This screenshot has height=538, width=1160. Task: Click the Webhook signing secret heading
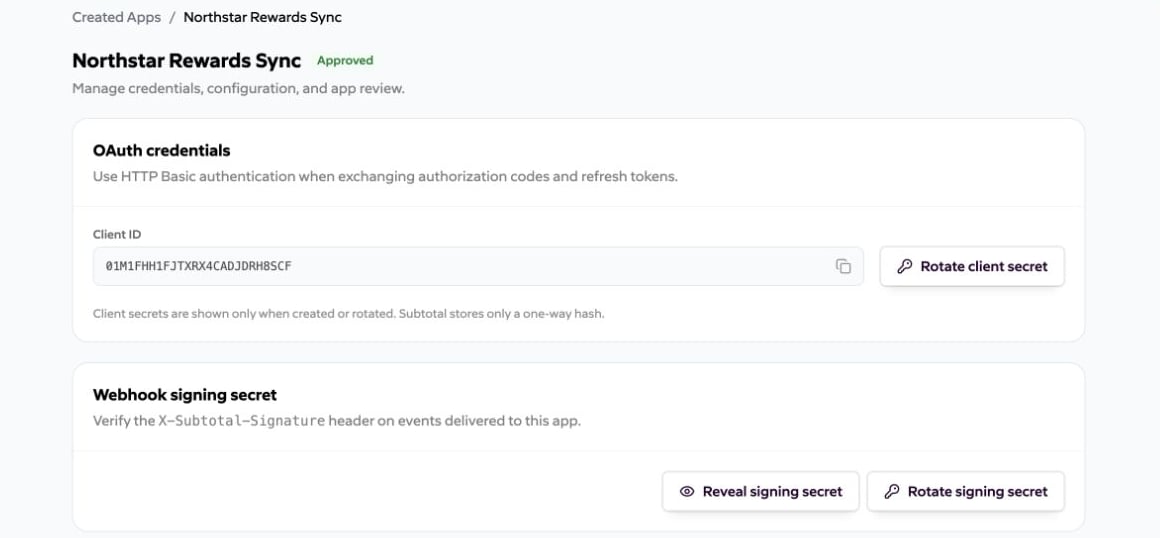tap(185, 394)
